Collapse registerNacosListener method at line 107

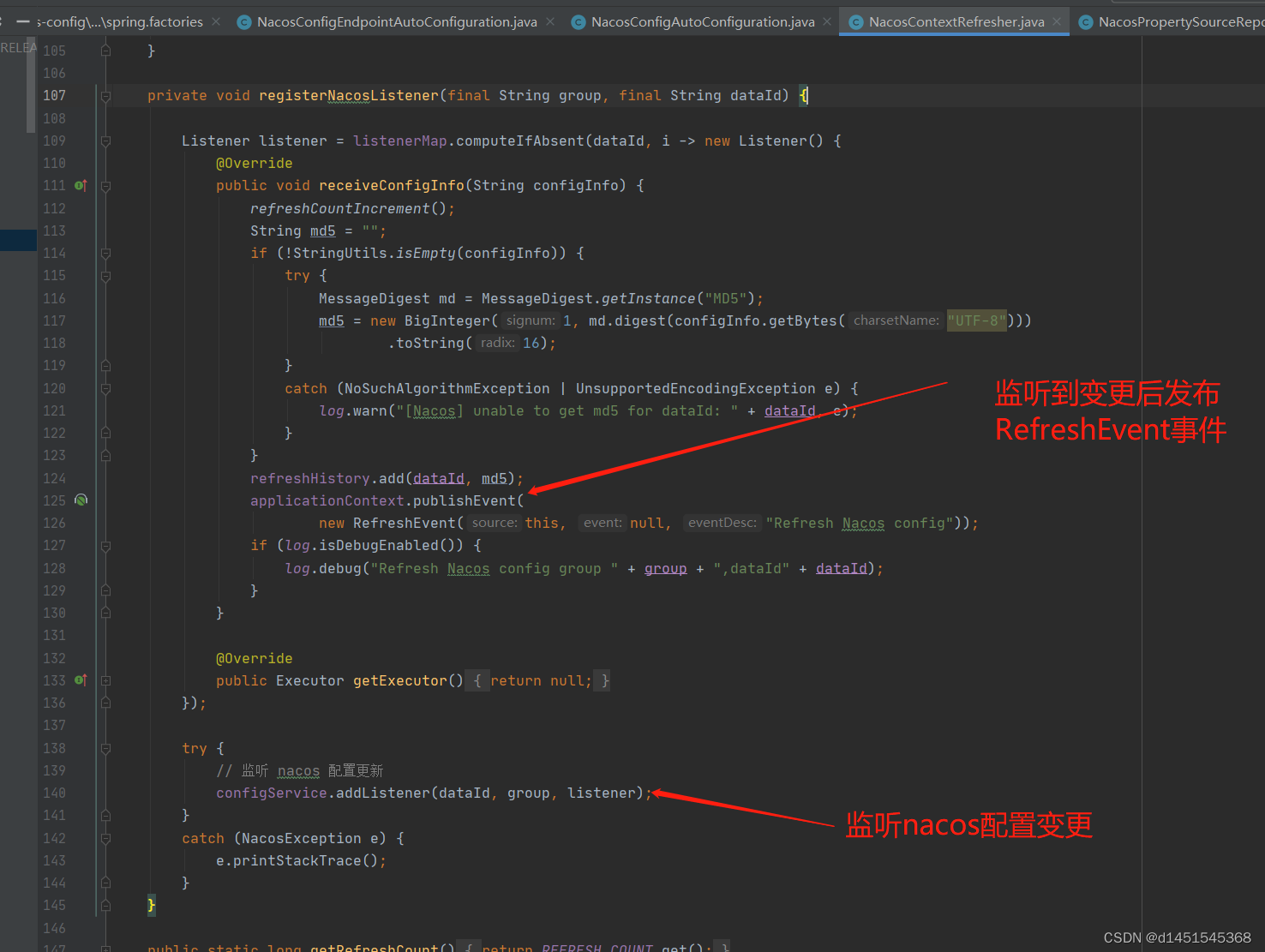[x=105, y=96]
